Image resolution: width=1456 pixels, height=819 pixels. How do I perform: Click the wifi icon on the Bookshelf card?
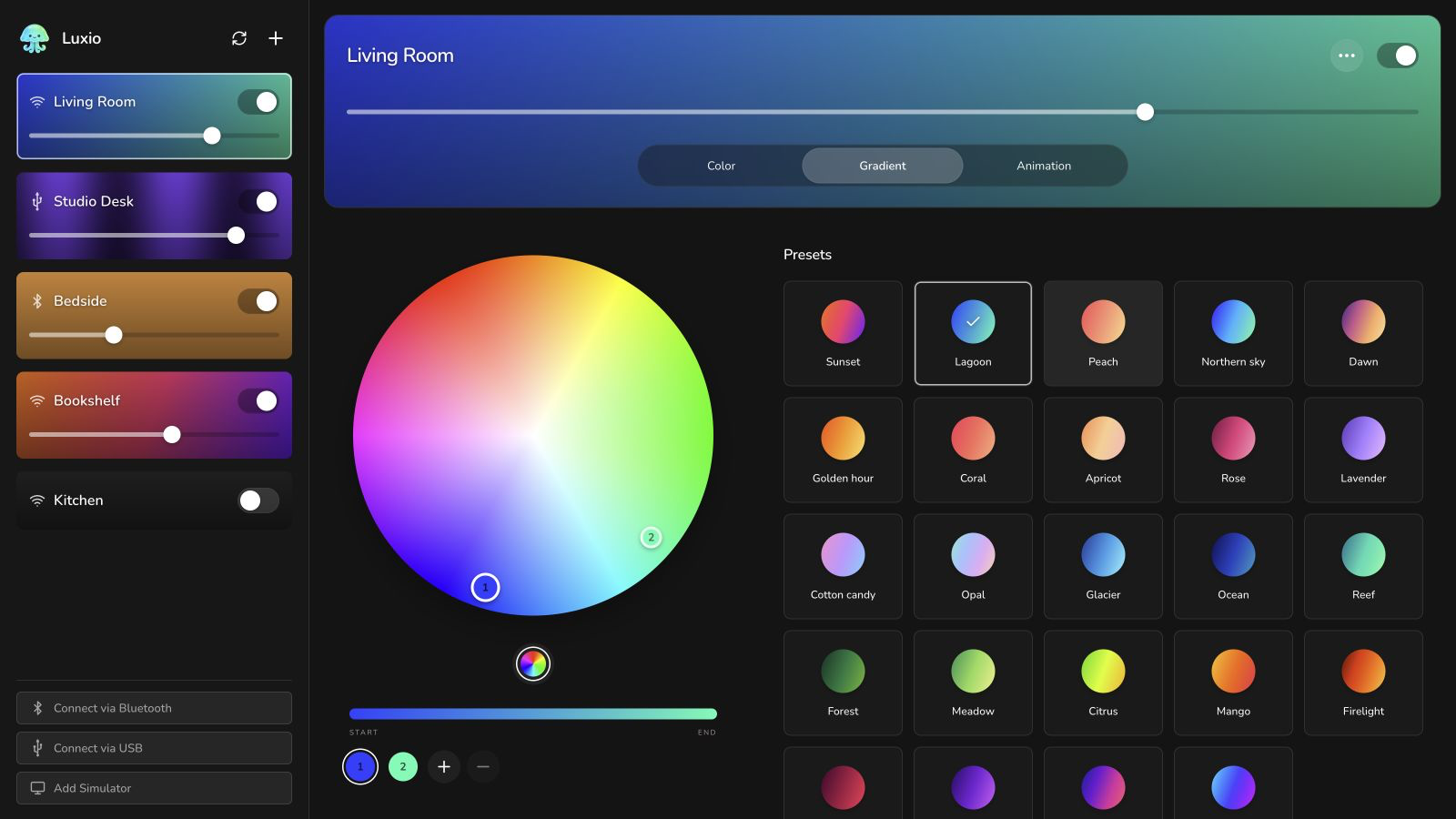pyautogui.click(x=37, y=400)
